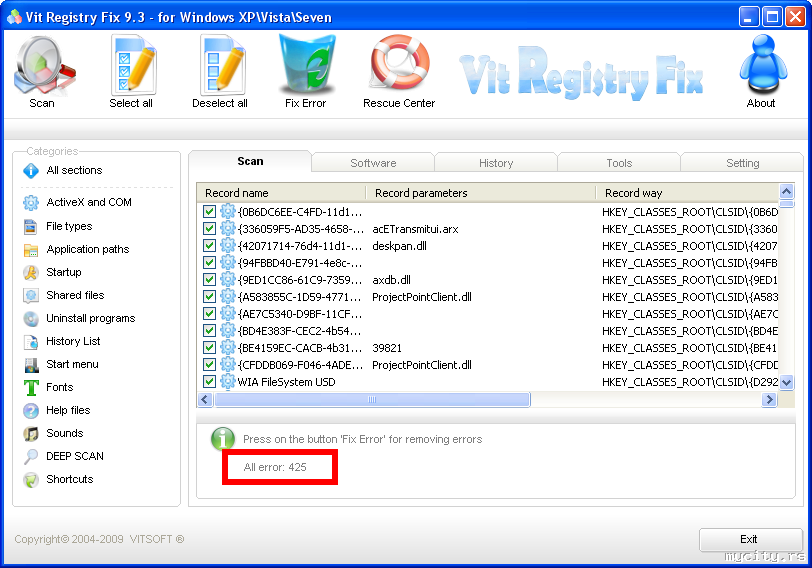Sort by Record name column header
Screen dimensions: 812x568
tap(282, 193)
